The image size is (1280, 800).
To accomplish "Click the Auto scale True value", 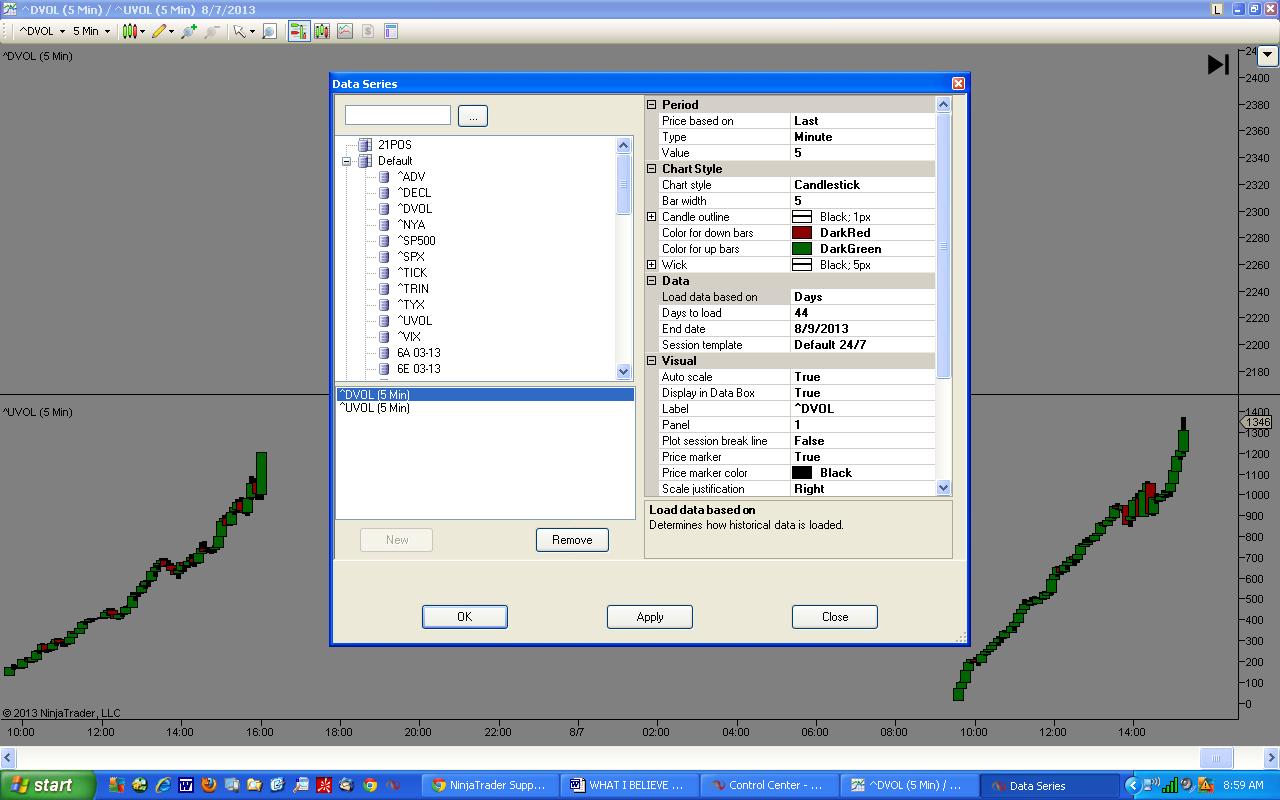I will coord(863,377).
